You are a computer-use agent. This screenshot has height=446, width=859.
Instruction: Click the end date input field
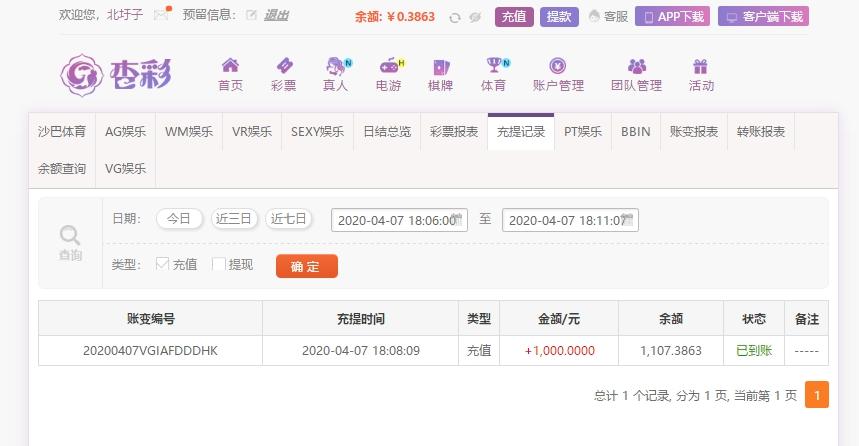coord(570,220)
